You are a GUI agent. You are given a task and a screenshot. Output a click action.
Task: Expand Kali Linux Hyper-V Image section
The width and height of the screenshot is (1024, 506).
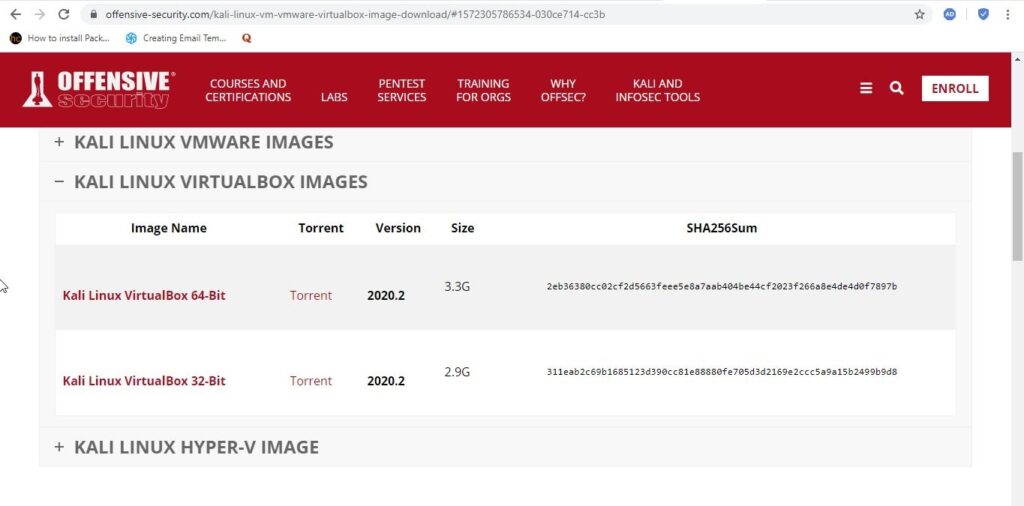pos(505,447)
